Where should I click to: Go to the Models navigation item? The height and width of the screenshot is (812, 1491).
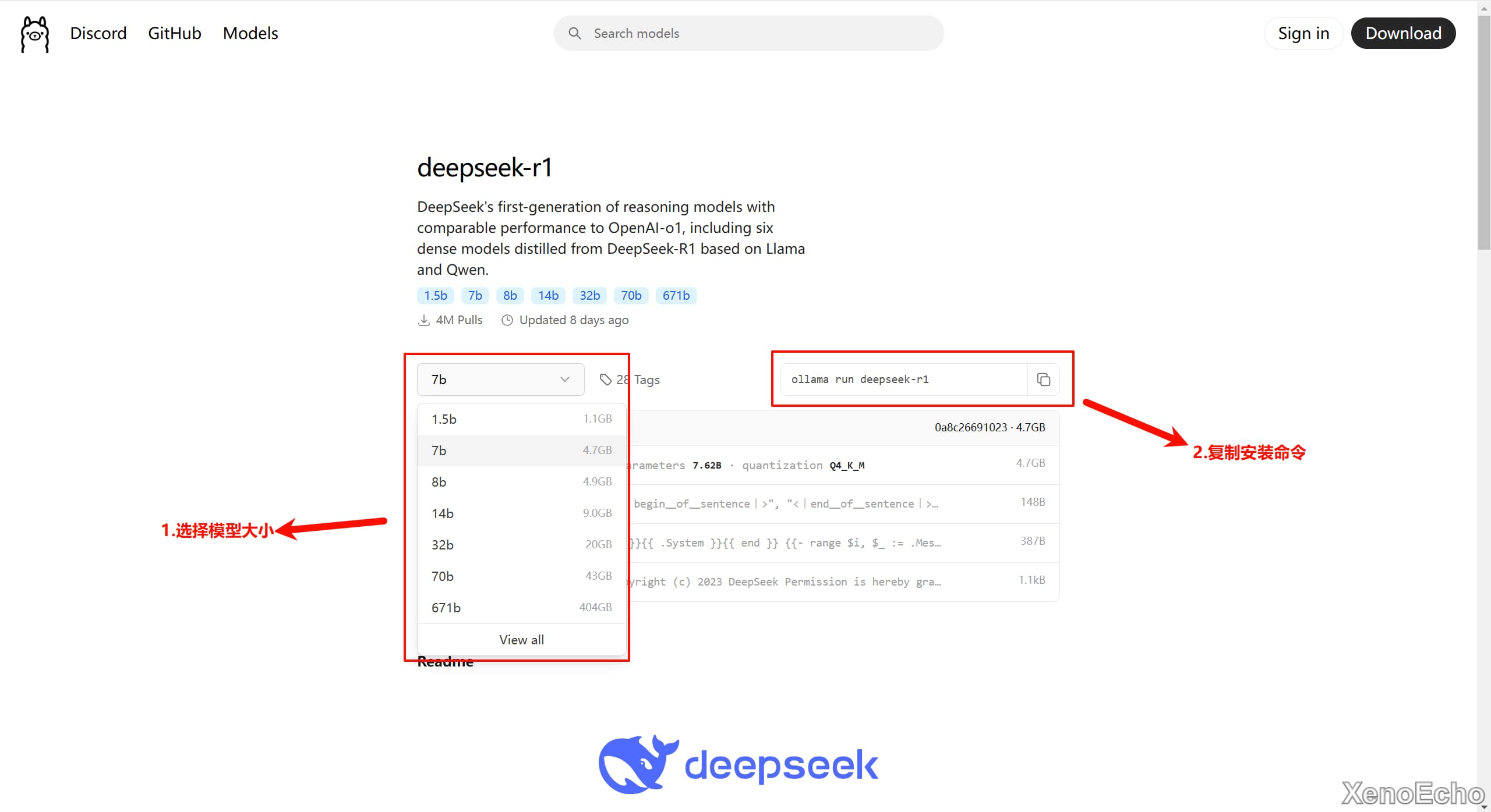coord(250,33)
